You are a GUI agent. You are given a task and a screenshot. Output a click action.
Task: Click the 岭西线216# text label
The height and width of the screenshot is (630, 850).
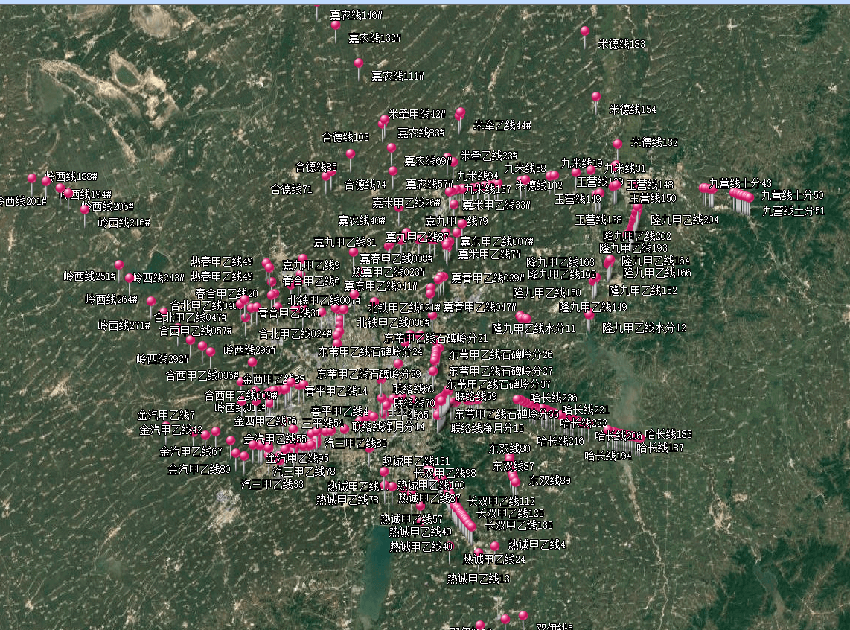[x=124, y=222]
